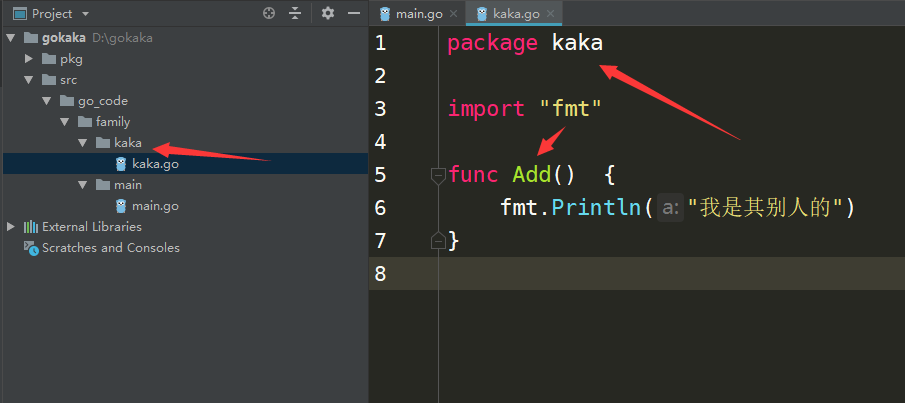Collapse the main folder arrow
This screenshot has width=905, height=403.
tap(83, 185)
